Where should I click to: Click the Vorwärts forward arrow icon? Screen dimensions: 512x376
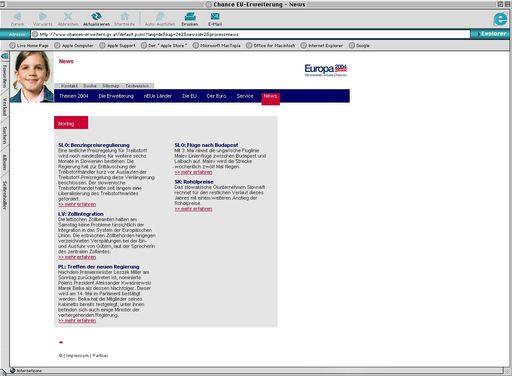click(43, 16)
